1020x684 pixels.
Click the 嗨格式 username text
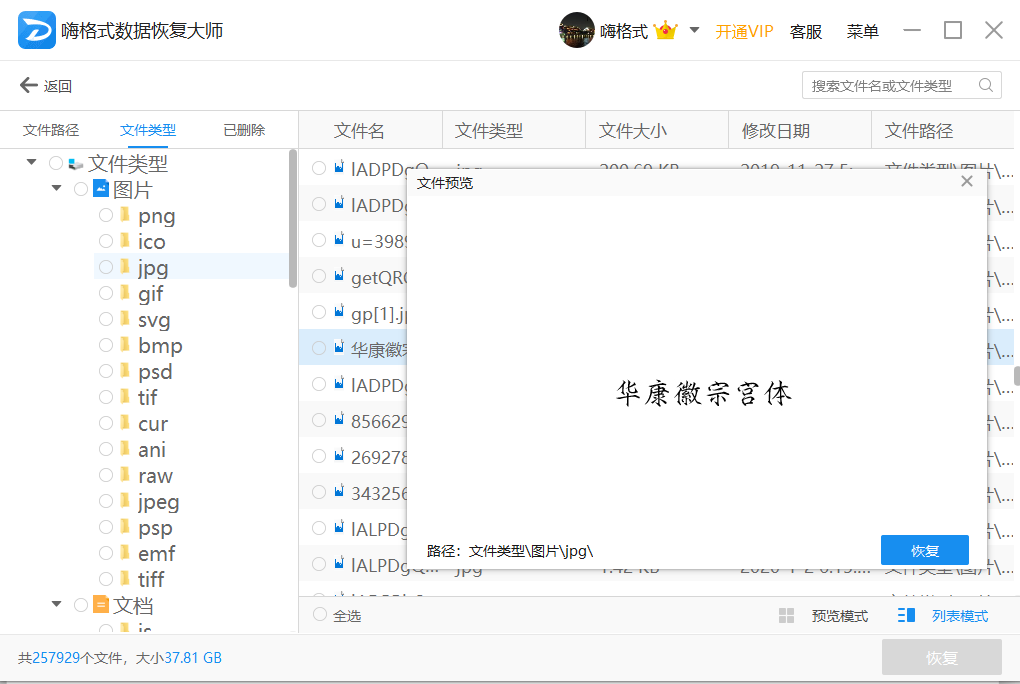tap(623, 31)
